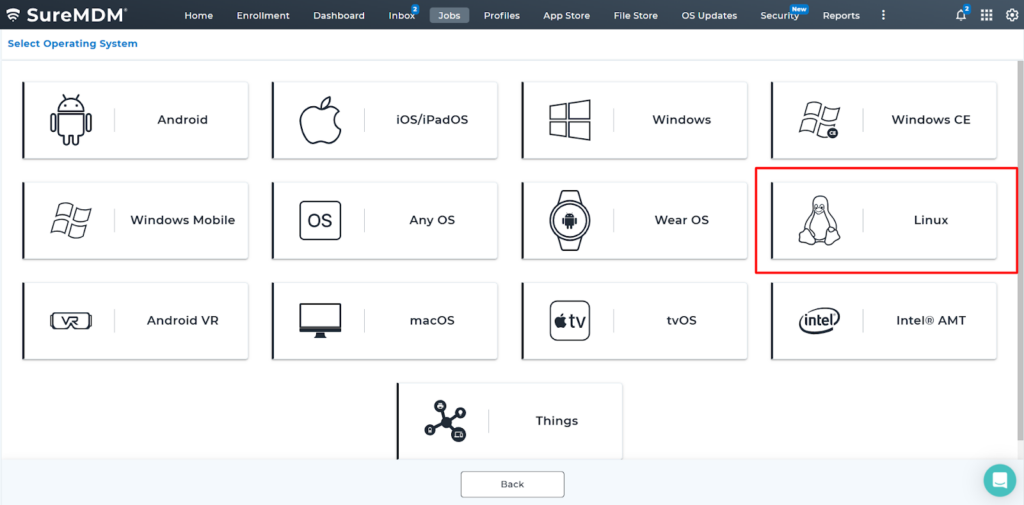Select the Apple tvOS icon
1024x505 pixels.
[x=569, y=321]
